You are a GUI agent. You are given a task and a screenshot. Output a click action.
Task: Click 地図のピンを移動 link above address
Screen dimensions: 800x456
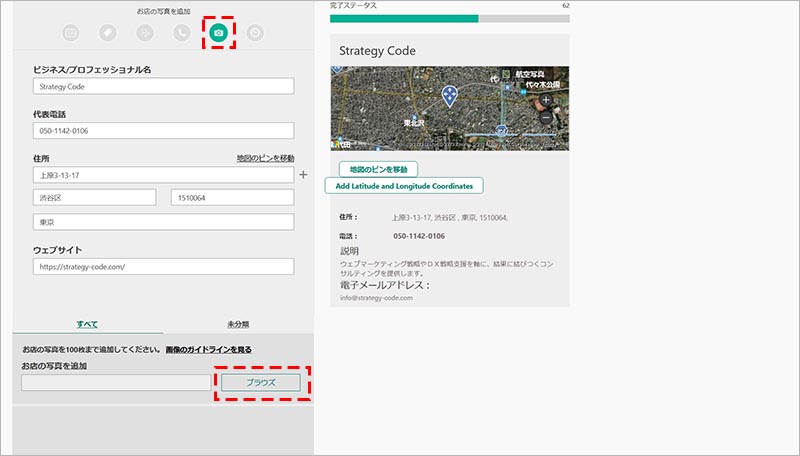point(265,158)
